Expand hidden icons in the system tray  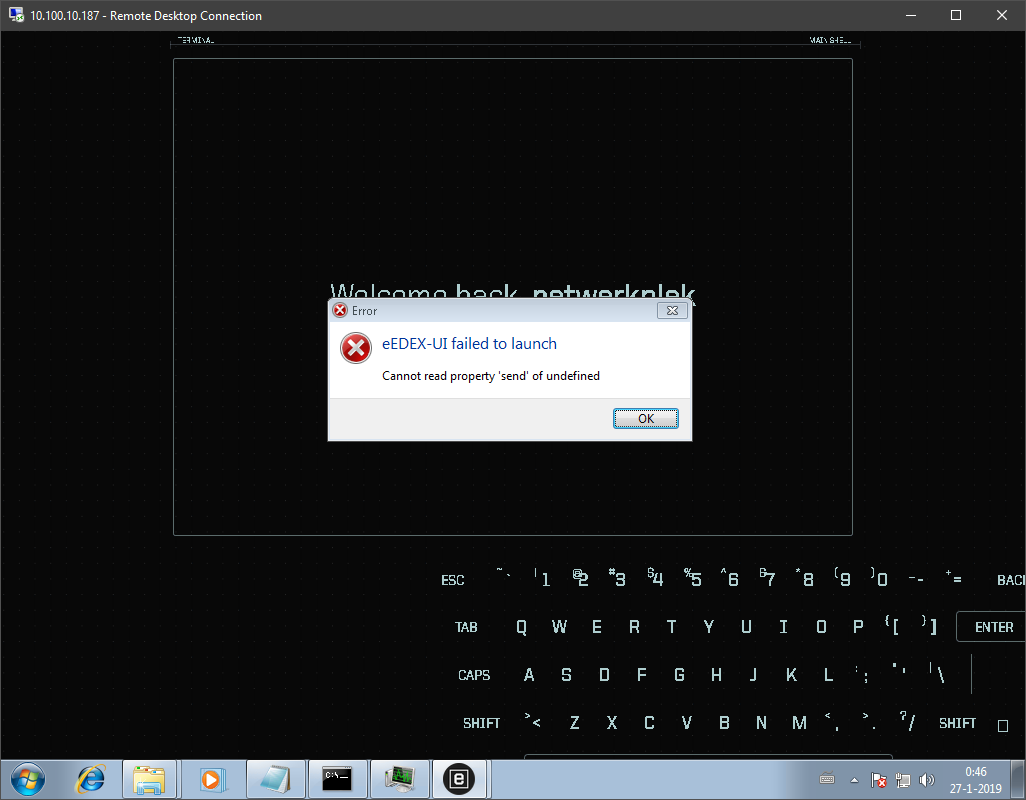coord(853,779)
